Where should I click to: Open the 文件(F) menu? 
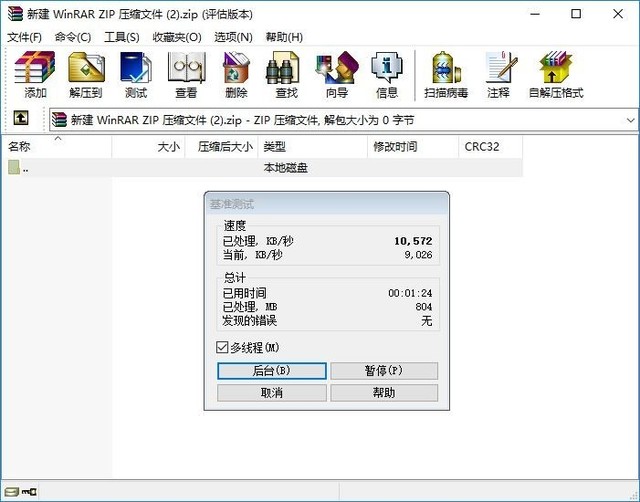[24, 37]
